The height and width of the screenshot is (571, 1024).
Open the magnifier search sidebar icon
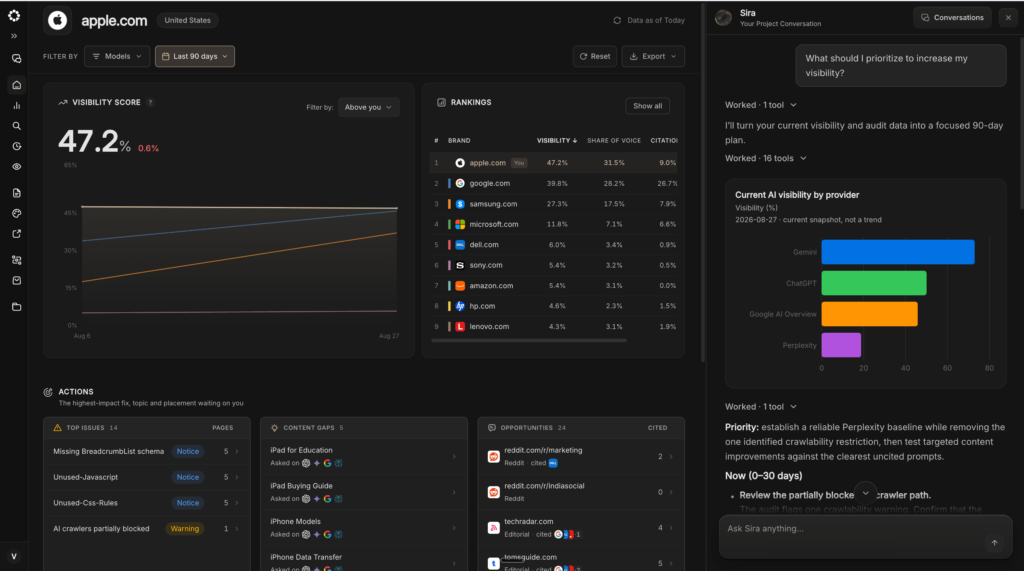coord(16,126)
